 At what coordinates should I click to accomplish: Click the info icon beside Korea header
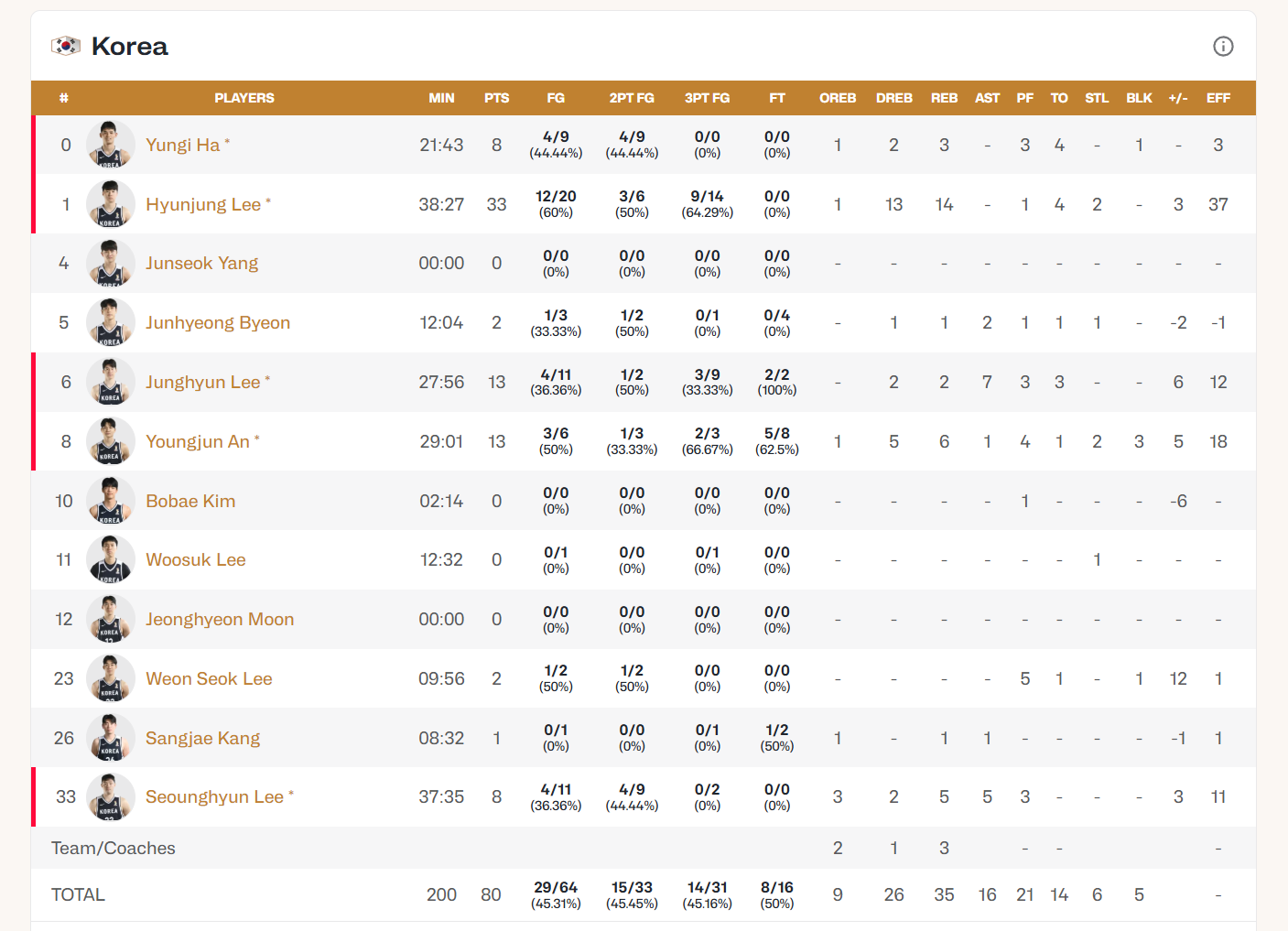[x=1223, y=47]
